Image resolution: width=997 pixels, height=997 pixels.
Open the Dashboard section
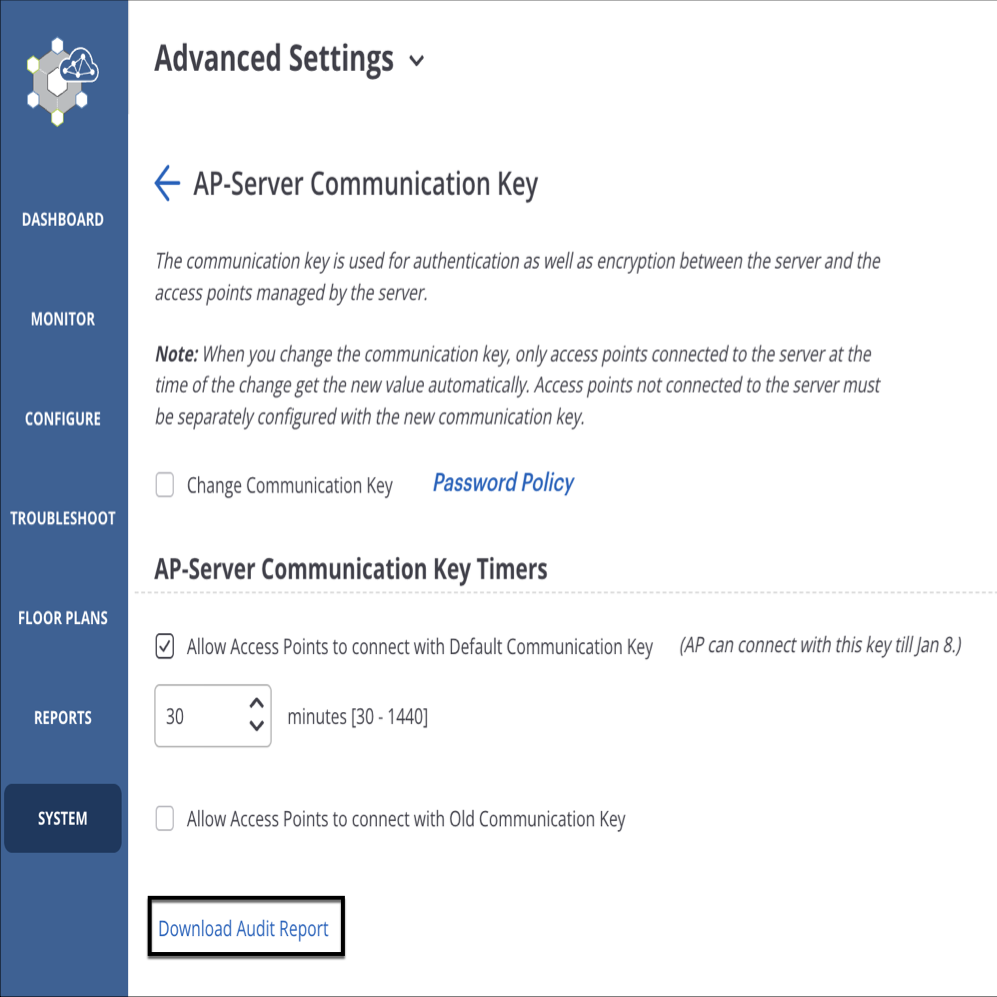[x=63, y=219]
